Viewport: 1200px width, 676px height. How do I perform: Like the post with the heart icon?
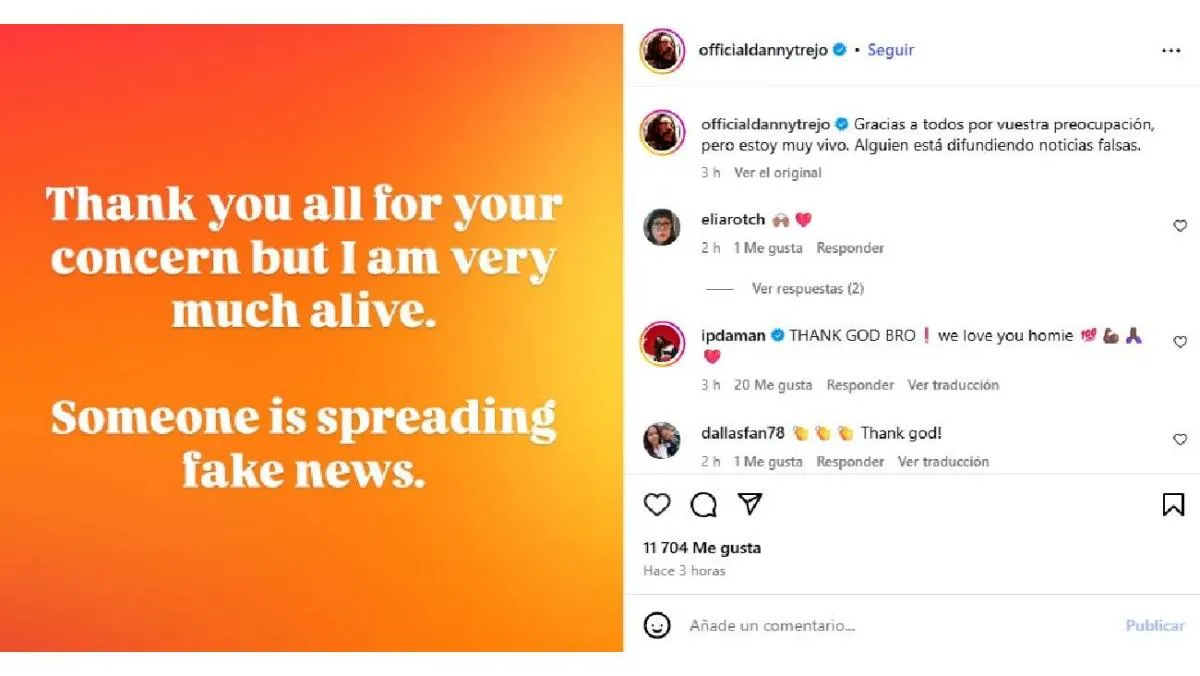[x=657, y=505]
